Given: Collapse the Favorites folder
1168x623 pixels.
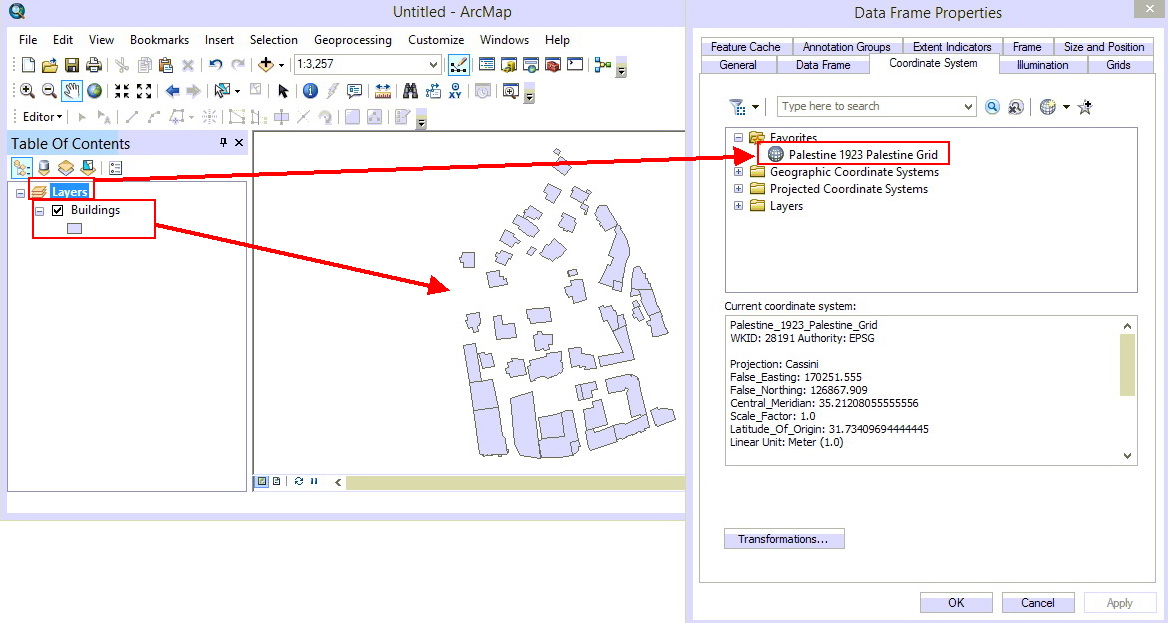Looking at the screenshot, I should (x=738, y=138).
